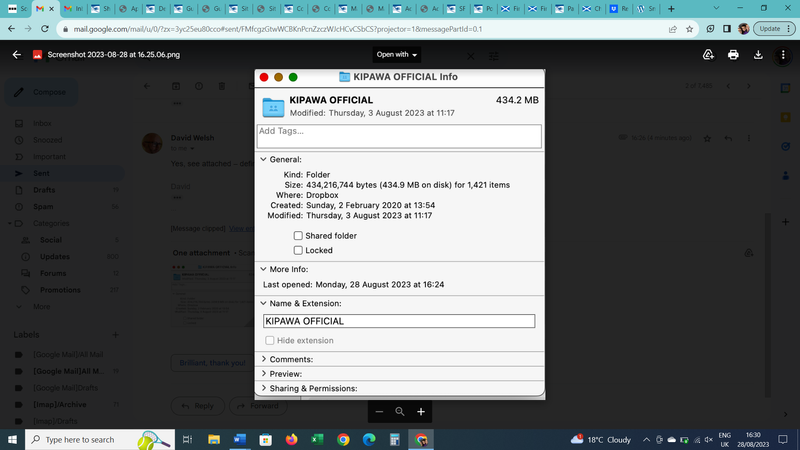Click the Add to Drive icon
This screenshot has width=800, height=450.
708,54
